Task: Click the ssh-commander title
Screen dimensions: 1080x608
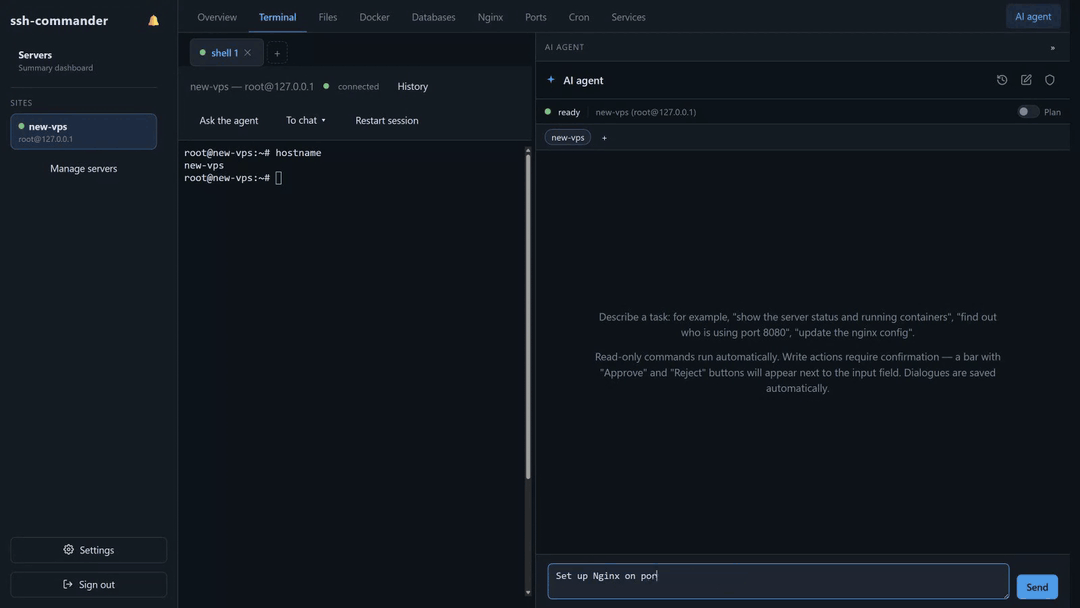Action: click(x=59, y=21)
